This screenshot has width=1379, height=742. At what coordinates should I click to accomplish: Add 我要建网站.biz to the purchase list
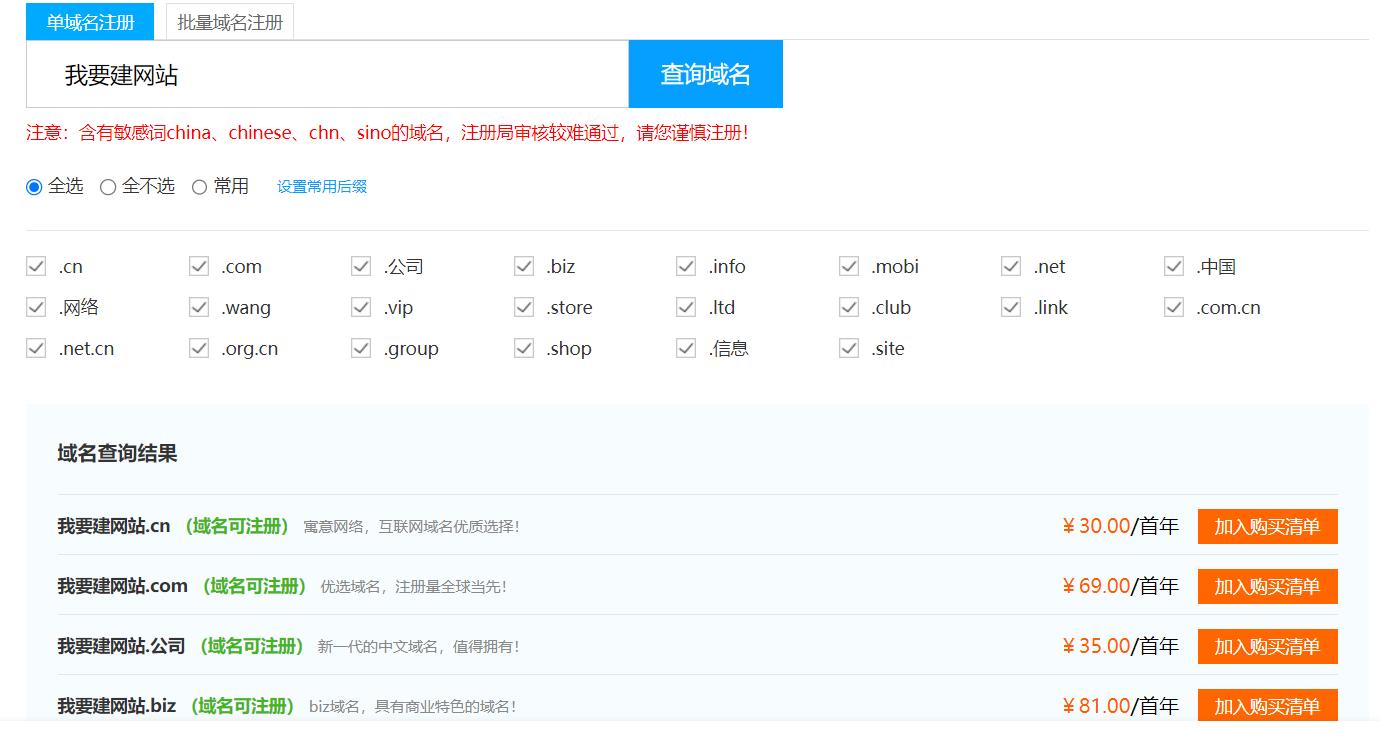1267,705
